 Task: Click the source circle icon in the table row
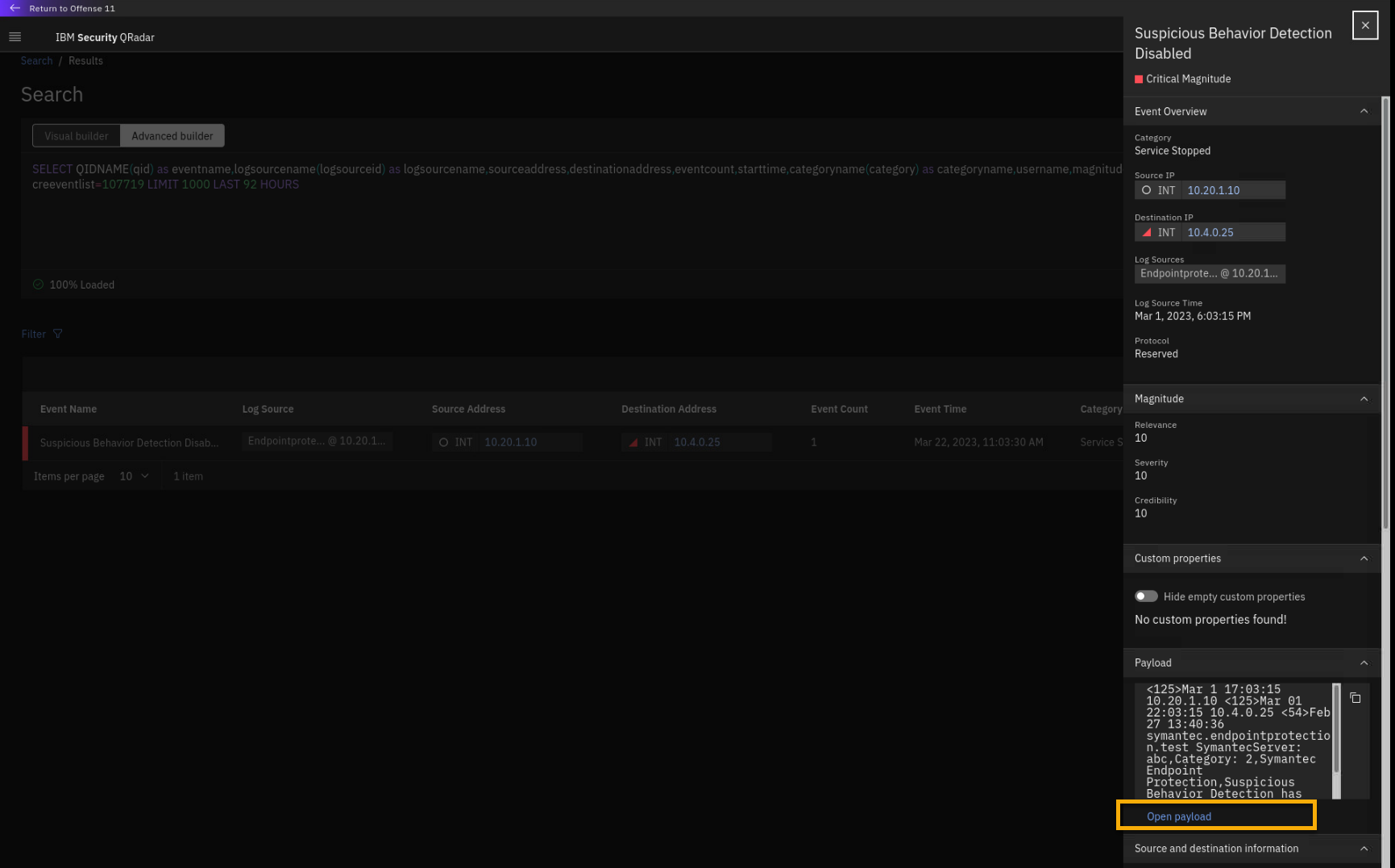(442, 442)
